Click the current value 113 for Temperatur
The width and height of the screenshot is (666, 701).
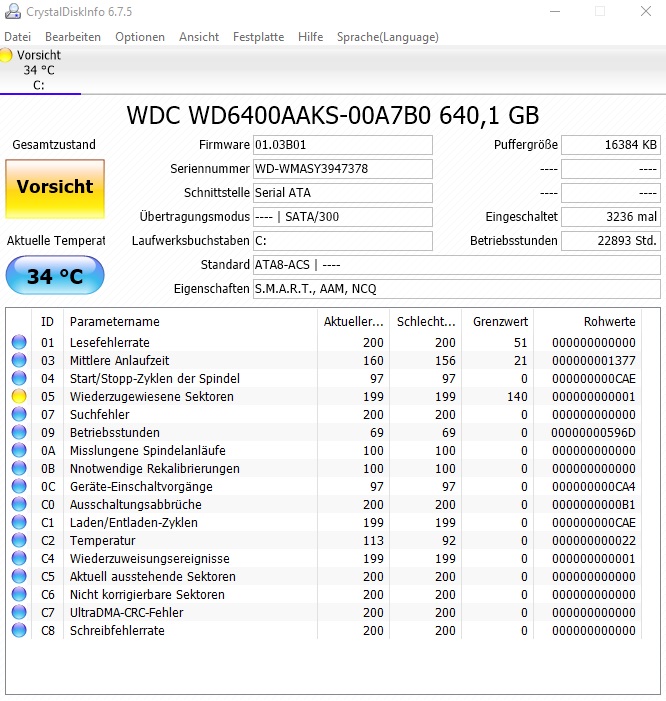373,541
